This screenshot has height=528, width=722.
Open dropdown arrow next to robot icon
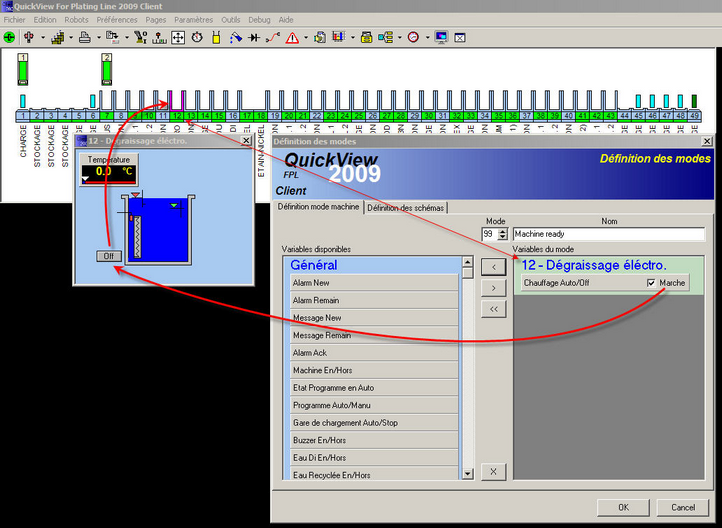[x=42, y=38]
